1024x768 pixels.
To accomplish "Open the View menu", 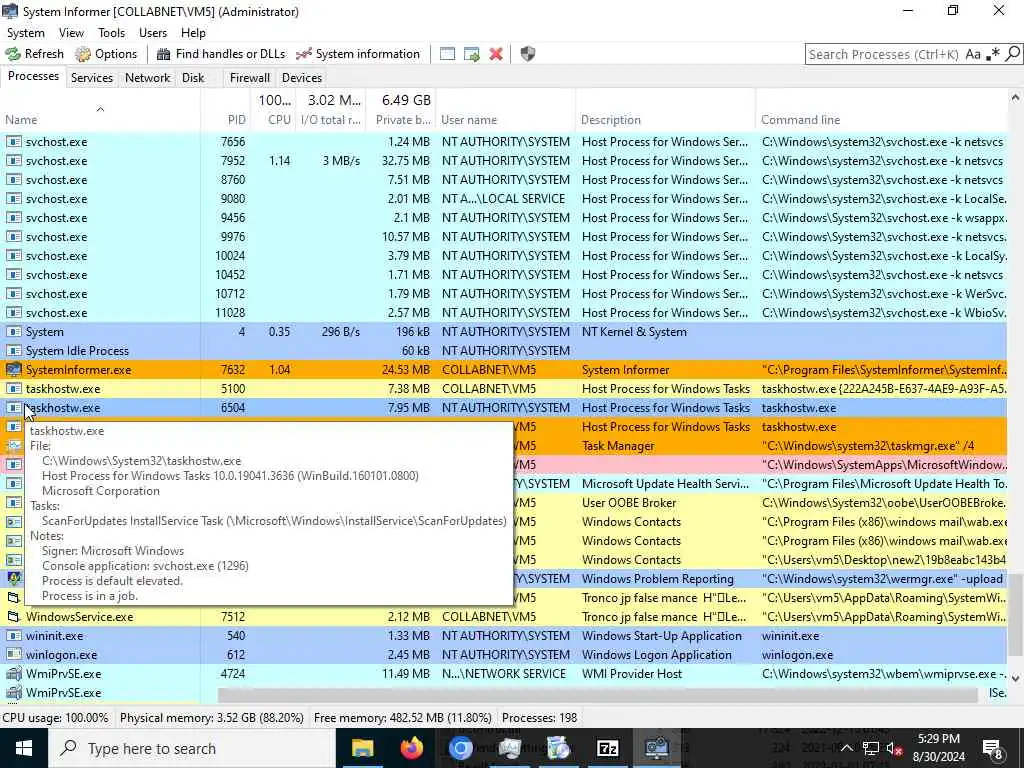I will (71, 33).
